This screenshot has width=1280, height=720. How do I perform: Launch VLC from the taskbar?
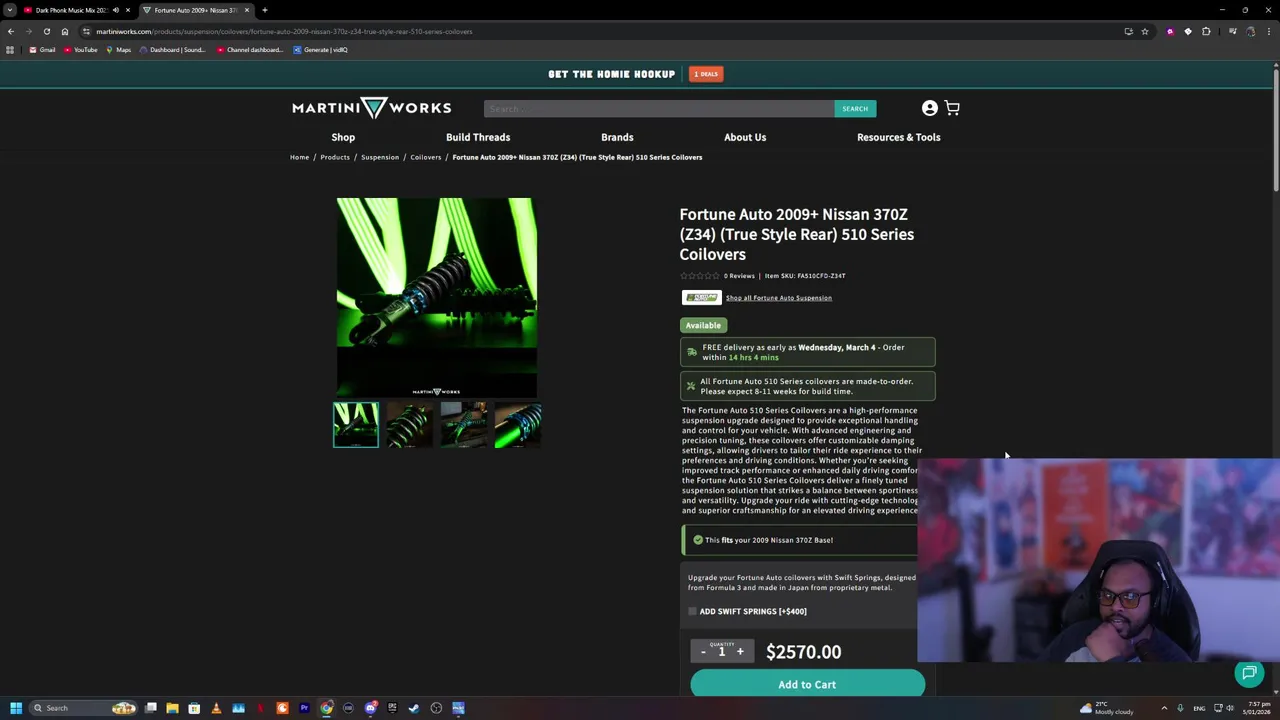(216, 708)
